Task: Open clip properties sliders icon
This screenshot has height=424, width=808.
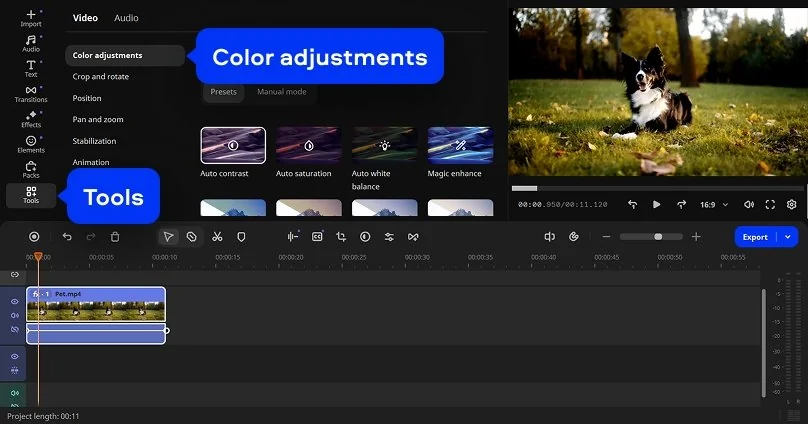Action: pos(389,236)
